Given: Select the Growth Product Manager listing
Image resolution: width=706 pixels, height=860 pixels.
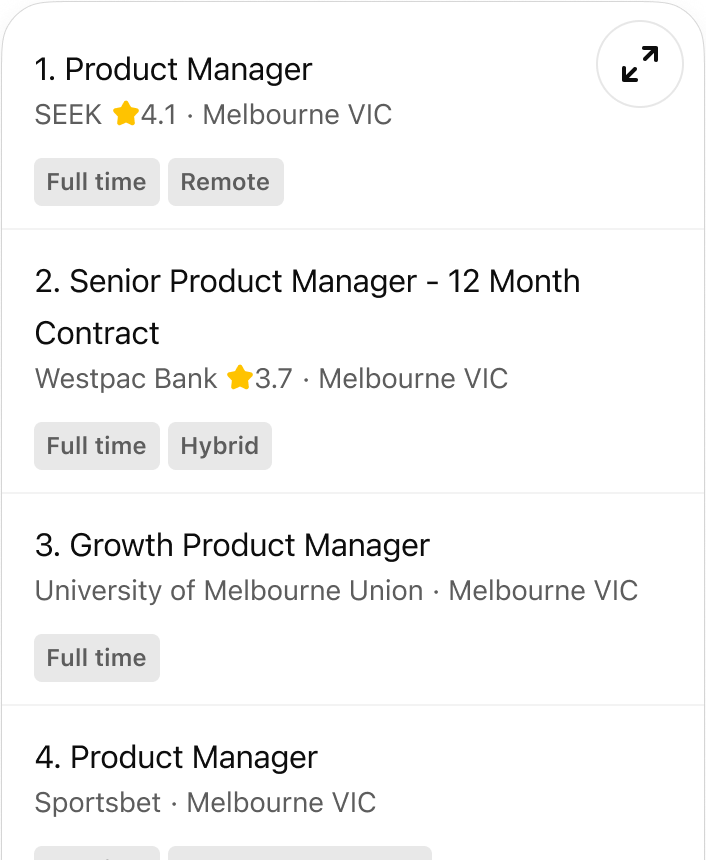Looking at the screenshot, I should click(x=232, y=545).
